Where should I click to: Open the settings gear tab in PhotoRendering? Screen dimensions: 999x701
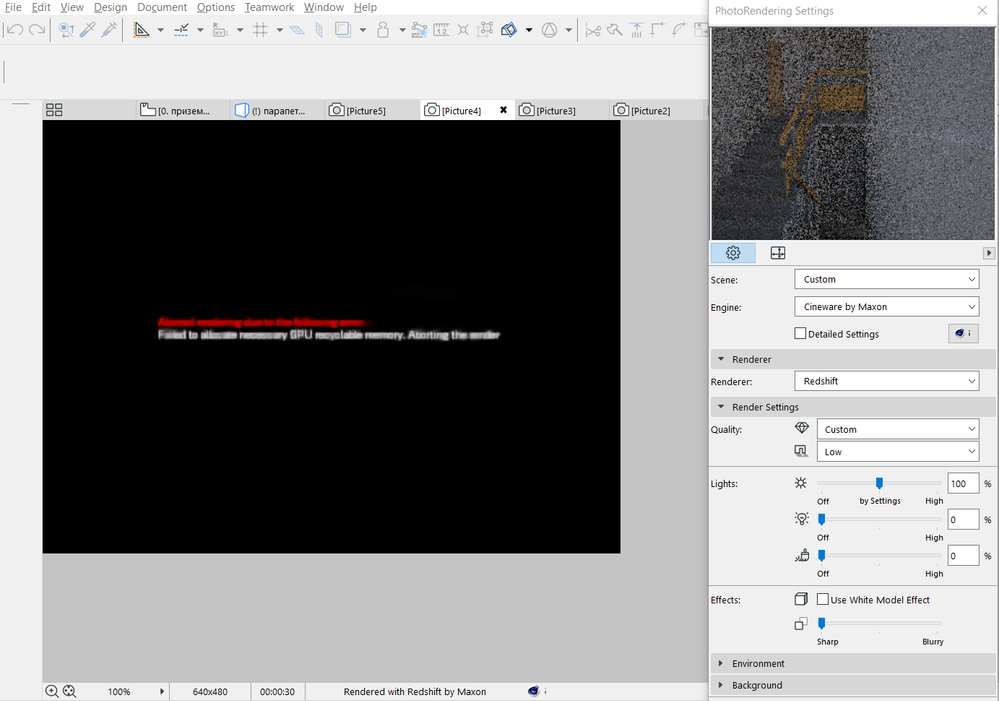pos(733,253)
